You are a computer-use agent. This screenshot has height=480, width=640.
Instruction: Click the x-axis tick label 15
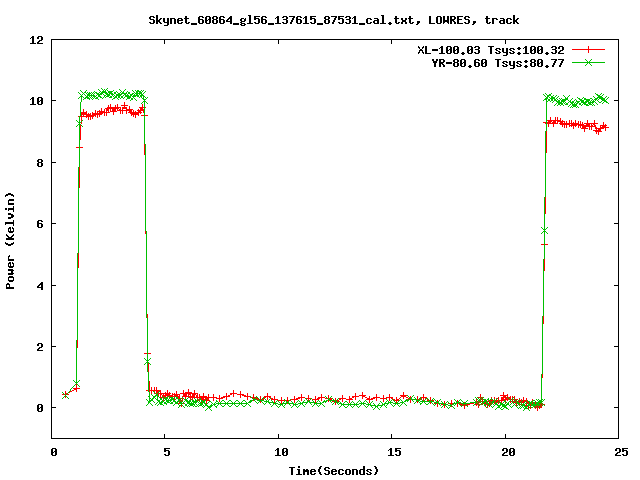tap(394, 452)
